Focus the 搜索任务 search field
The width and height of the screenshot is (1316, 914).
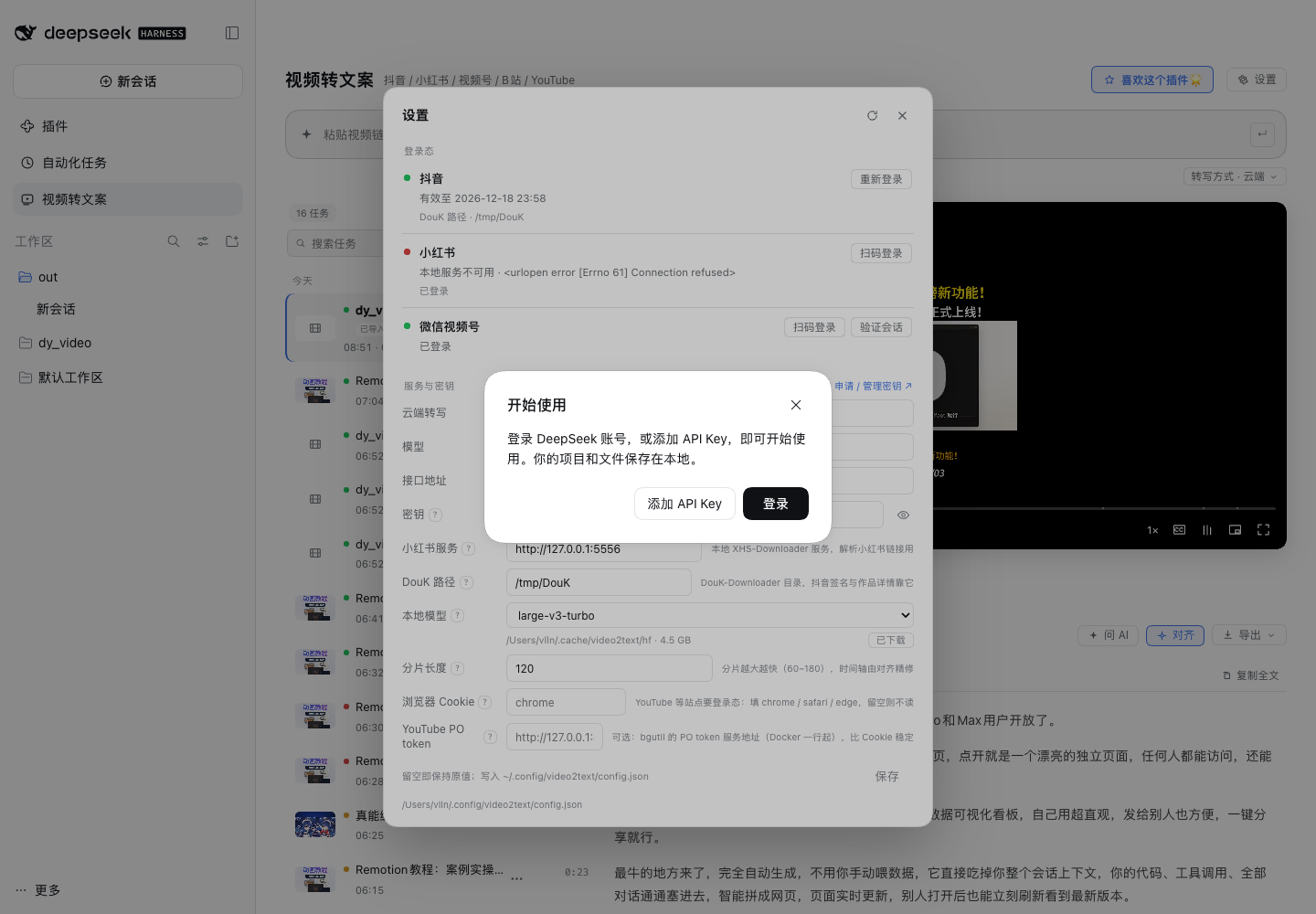click(334, 244)
